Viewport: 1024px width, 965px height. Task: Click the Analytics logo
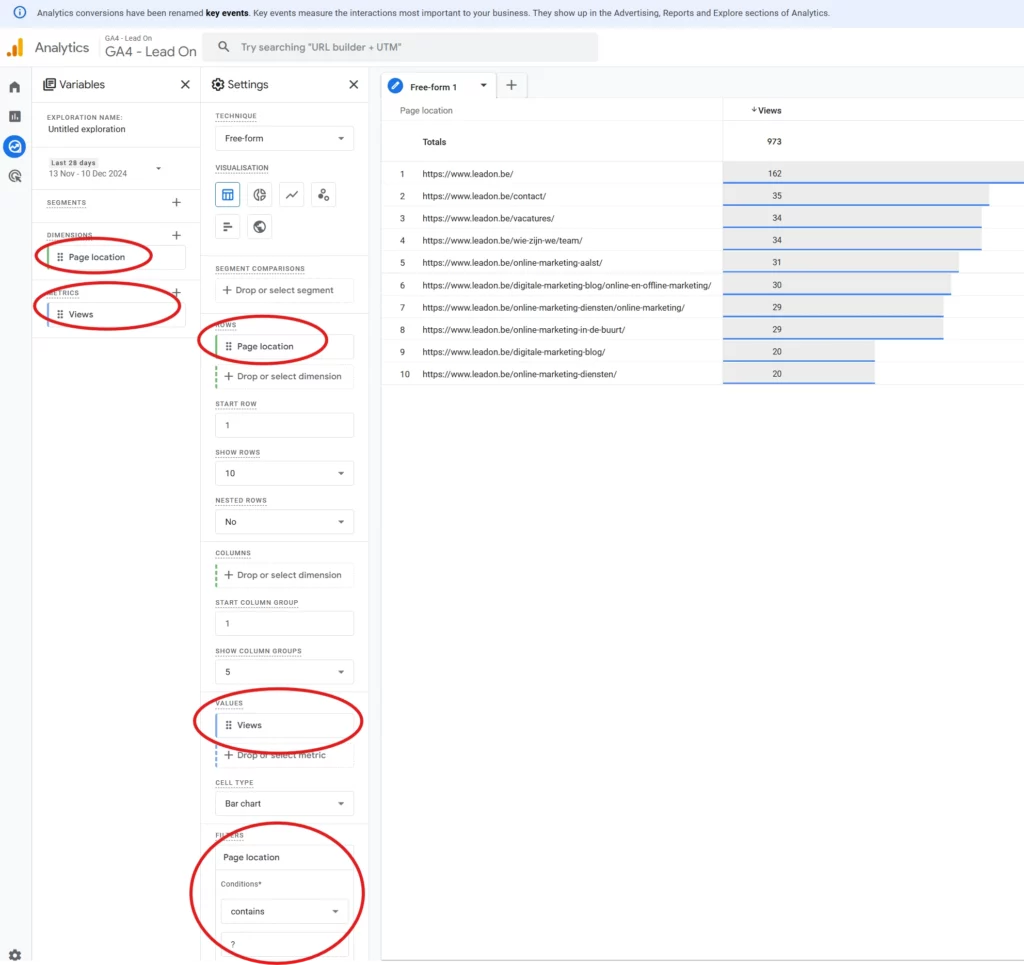[x=15, y=48]
